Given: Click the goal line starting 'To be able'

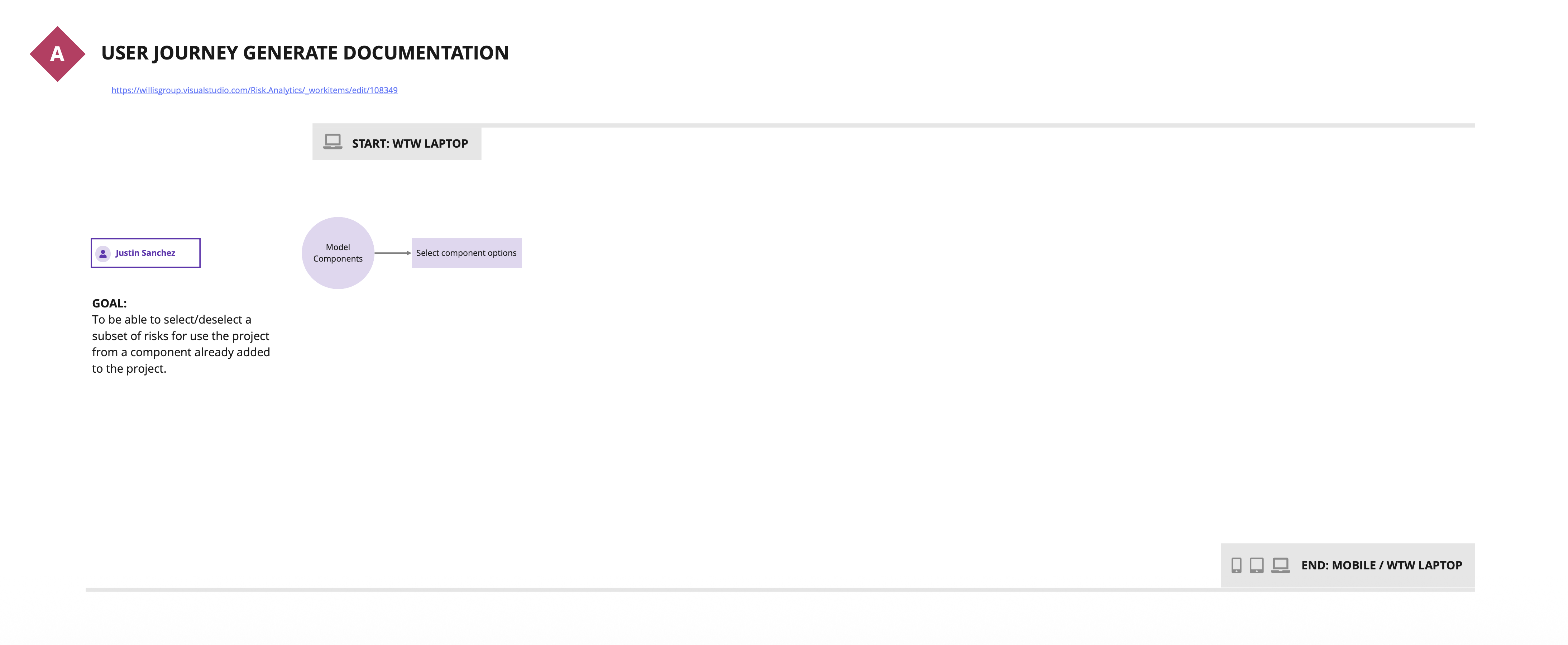Looking at the screenshot, I should coord(171,320).
